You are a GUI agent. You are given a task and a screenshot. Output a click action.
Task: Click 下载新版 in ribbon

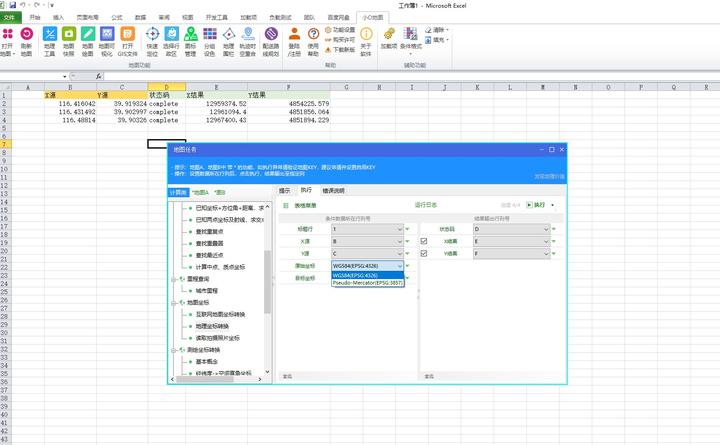[340, 50]
